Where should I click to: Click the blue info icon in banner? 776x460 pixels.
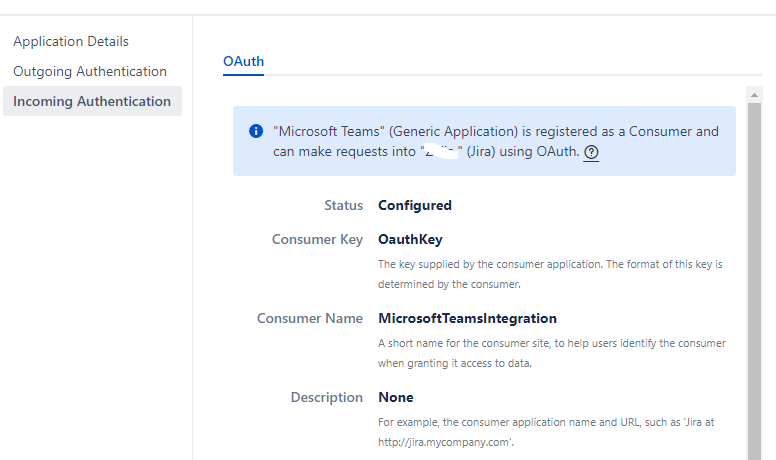coord(256,131)
